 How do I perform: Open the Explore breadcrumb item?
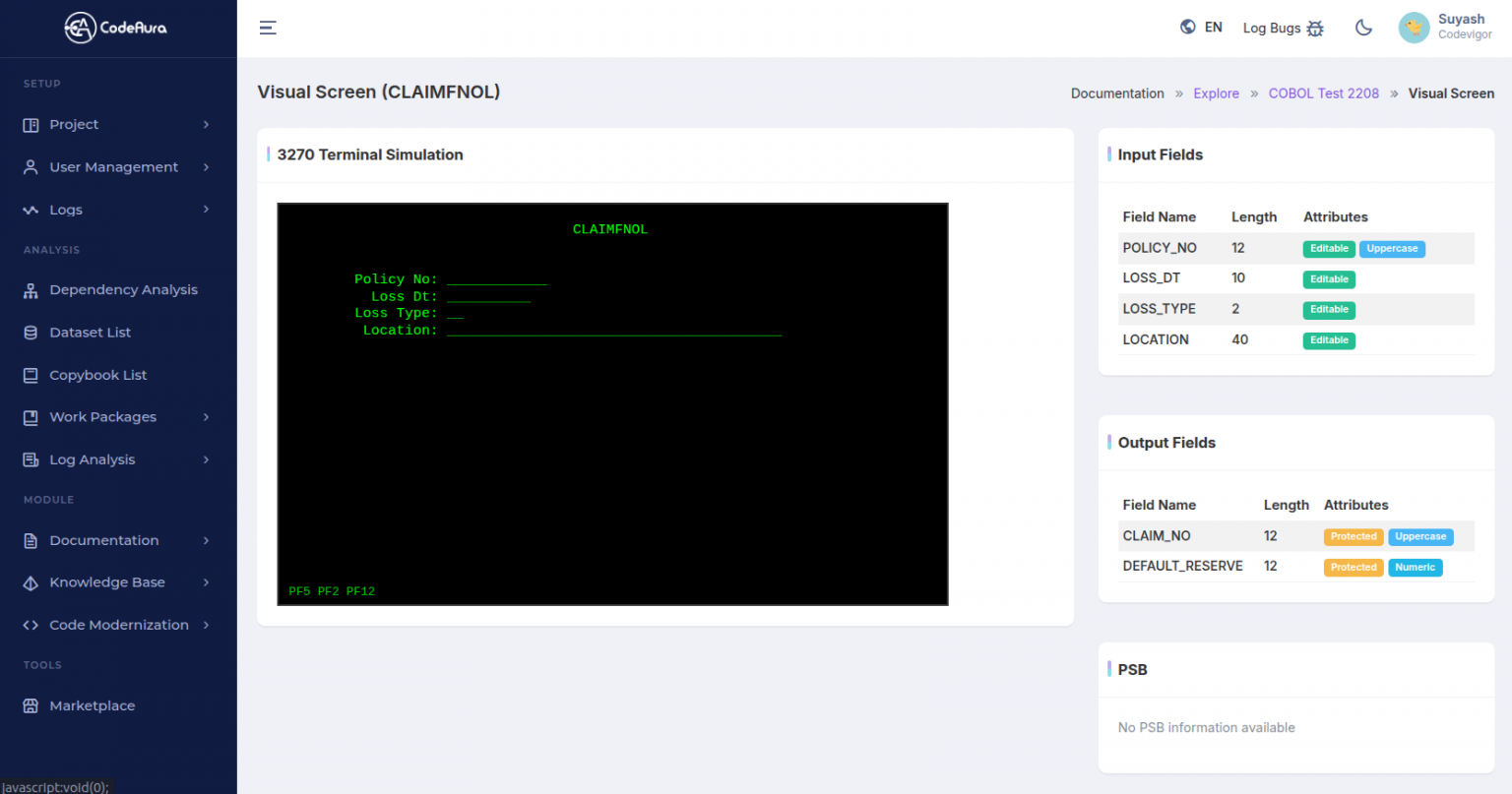(x=1216, y=92)
